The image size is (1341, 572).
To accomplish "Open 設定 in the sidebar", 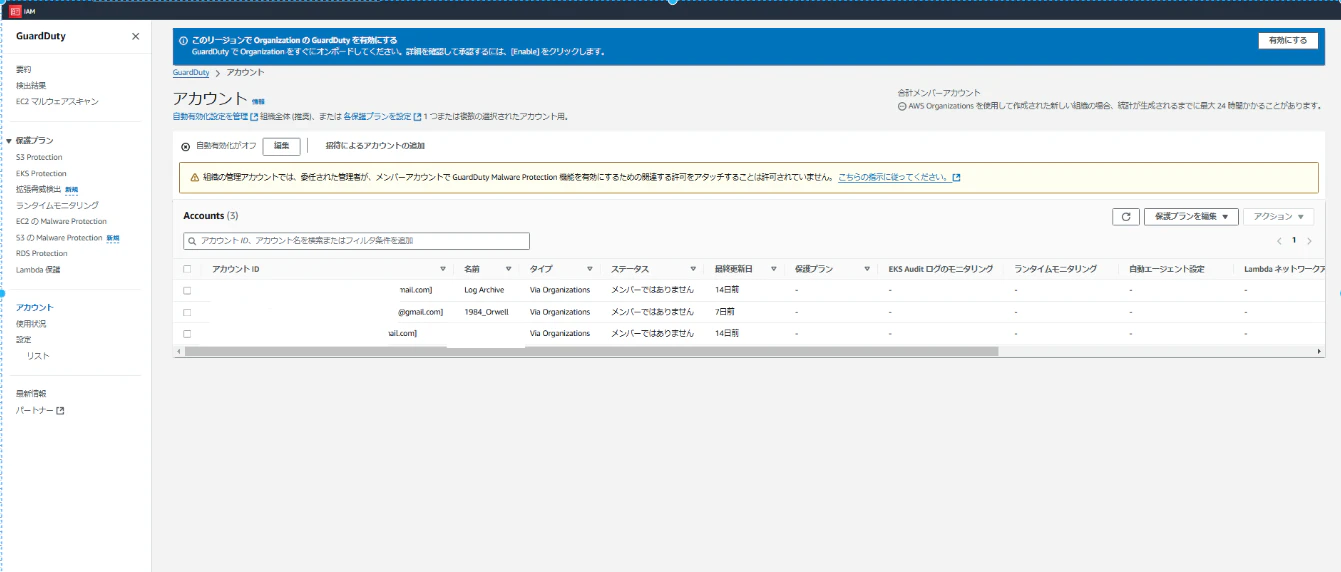I will tap(23, 339).
